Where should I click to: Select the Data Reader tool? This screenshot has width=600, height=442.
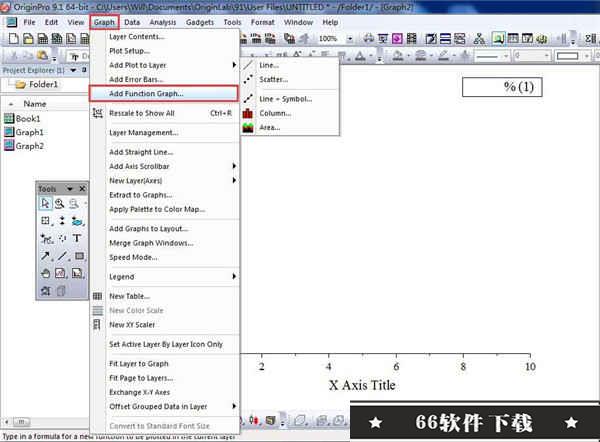coord(62,221)
